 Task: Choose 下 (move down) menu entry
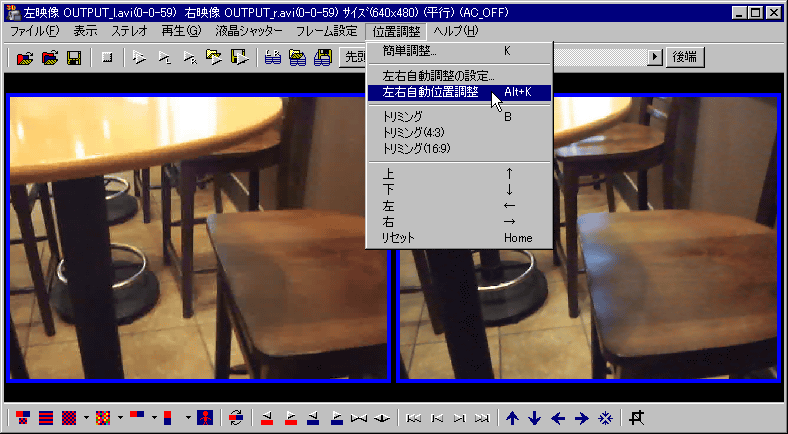point(459,190)
